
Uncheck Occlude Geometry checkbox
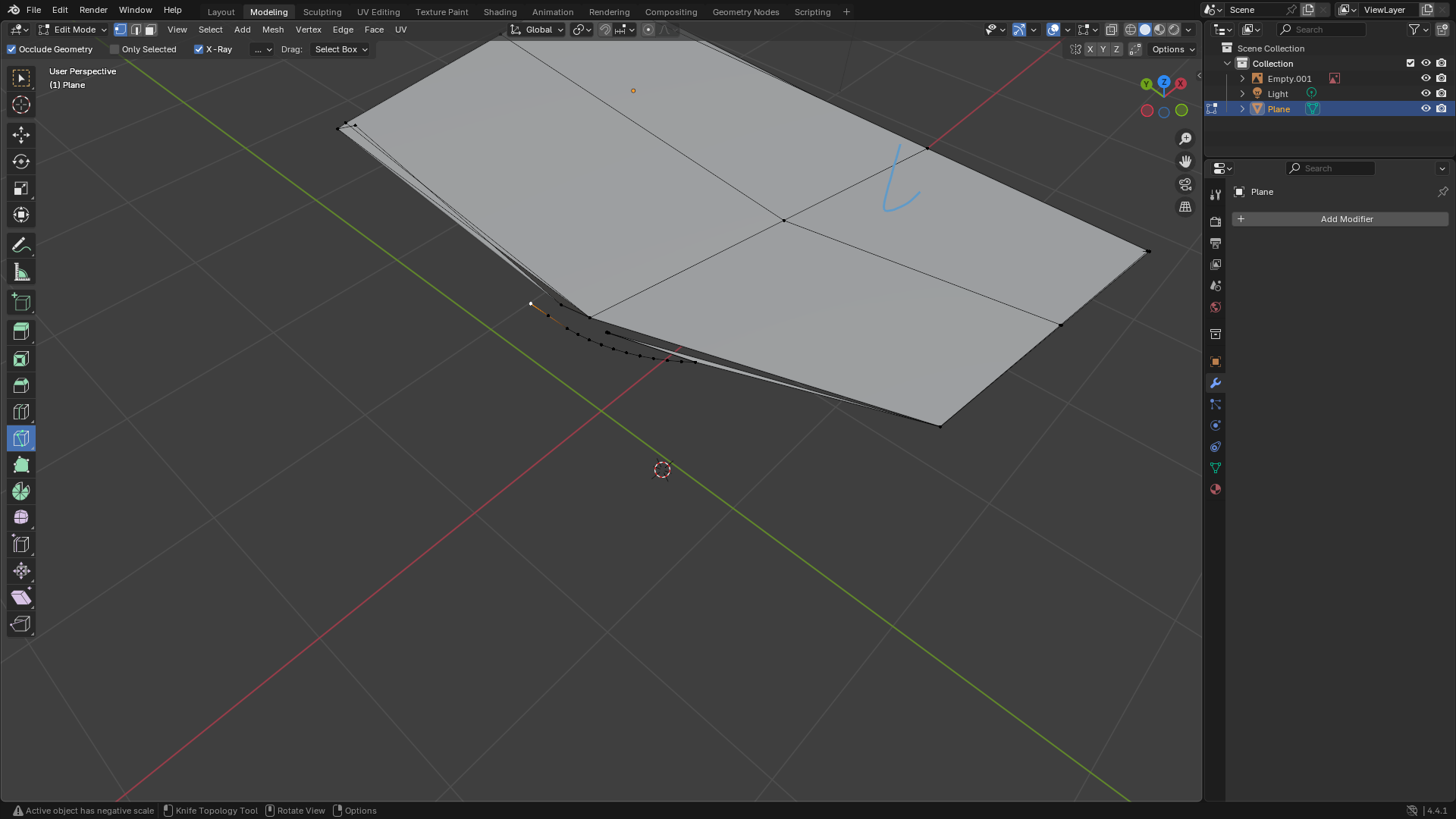point(11,49)
